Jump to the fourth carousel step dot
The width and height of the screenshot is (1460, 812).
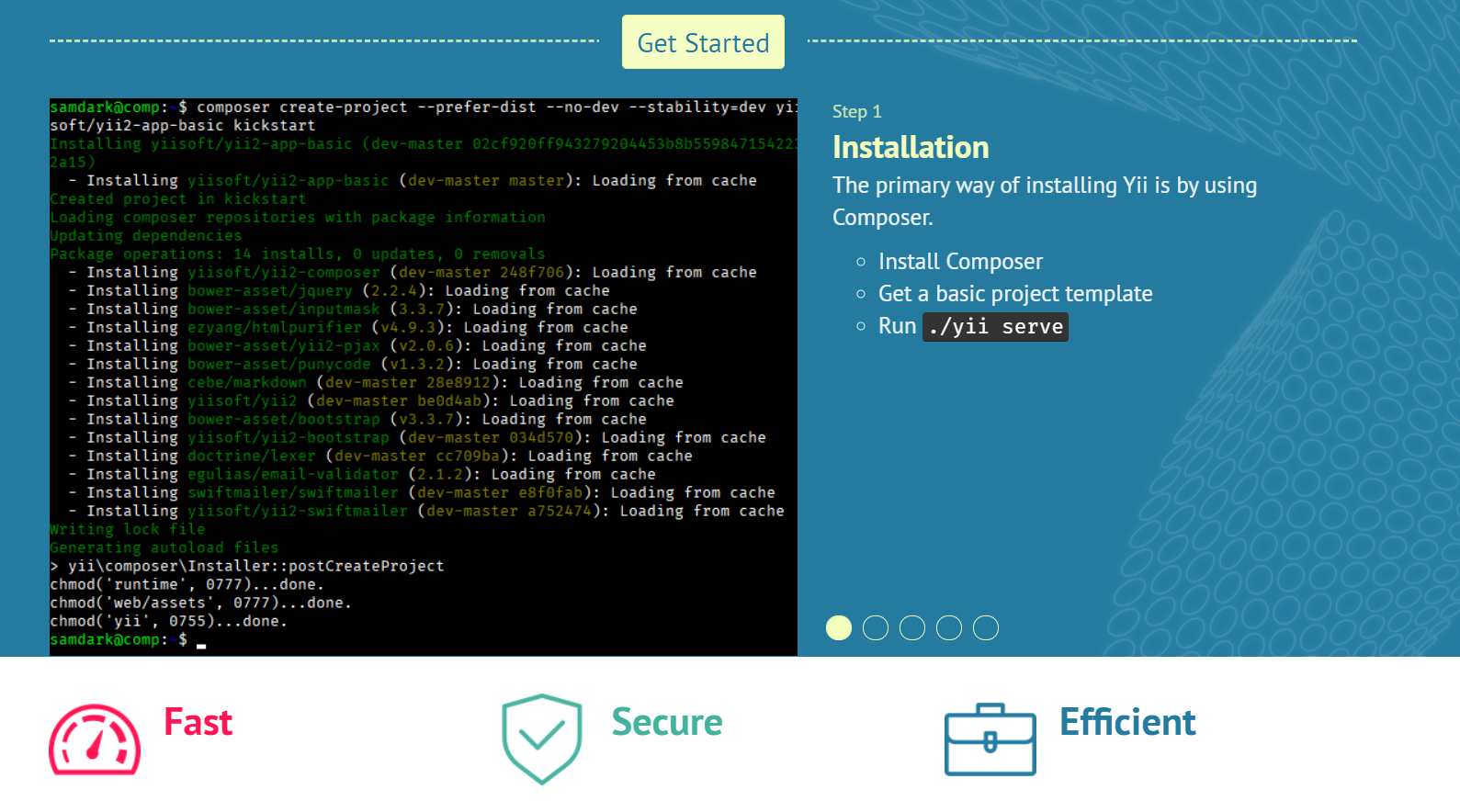point(949,627)
